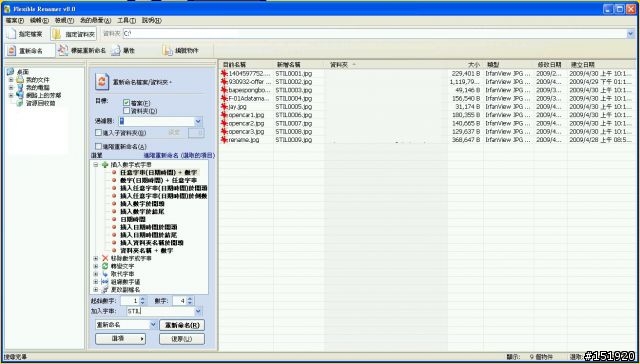This screenshot has width=640, height=364.
Task: Click the red file icon of opencar3.jpg
Action: (x=224, y=131)
